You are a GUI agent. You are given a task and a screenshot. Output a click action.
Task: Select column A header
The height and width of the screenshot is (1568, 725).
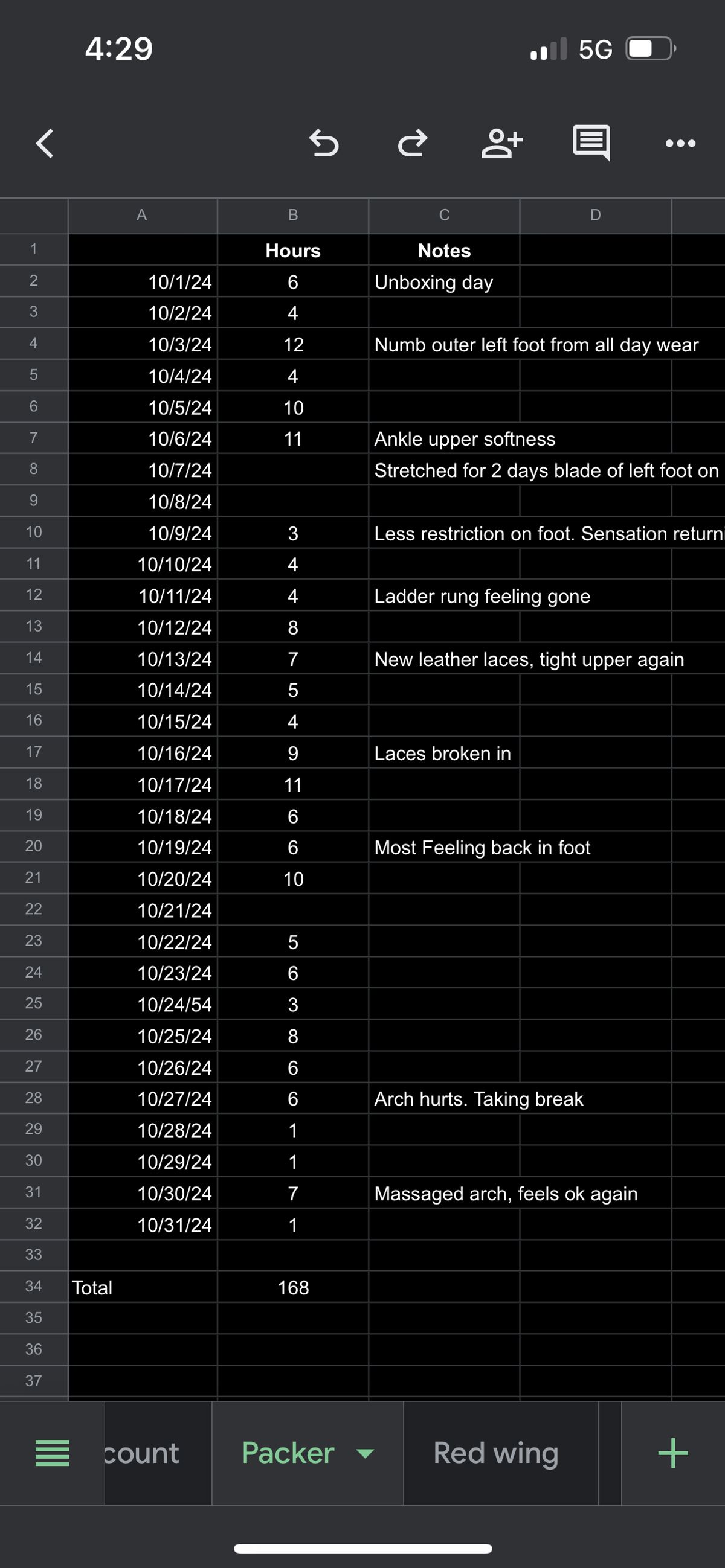coord(143,216)
